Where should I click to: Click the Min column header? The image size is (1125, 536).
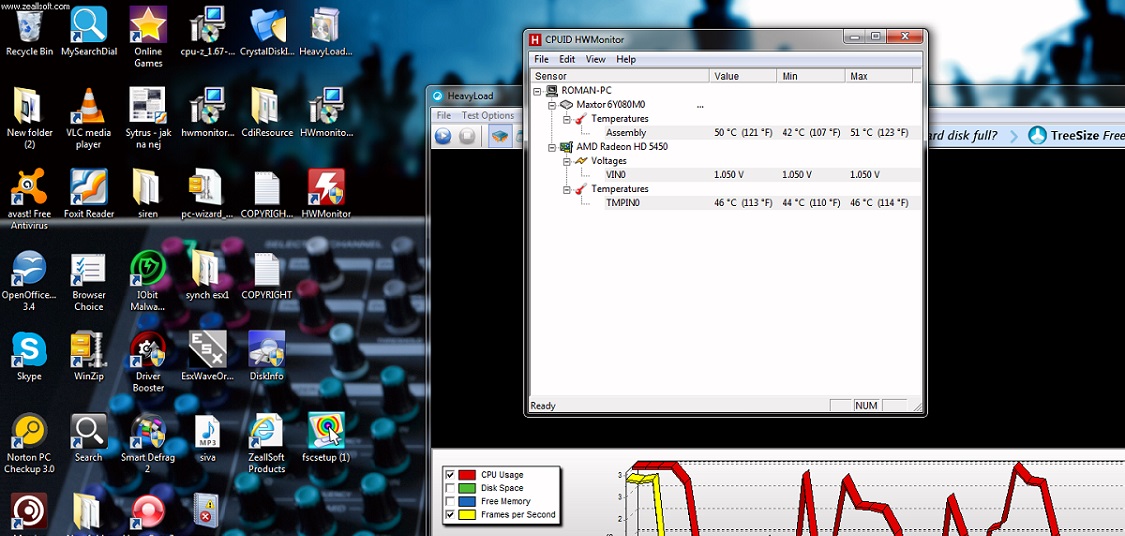coord(811,76)
